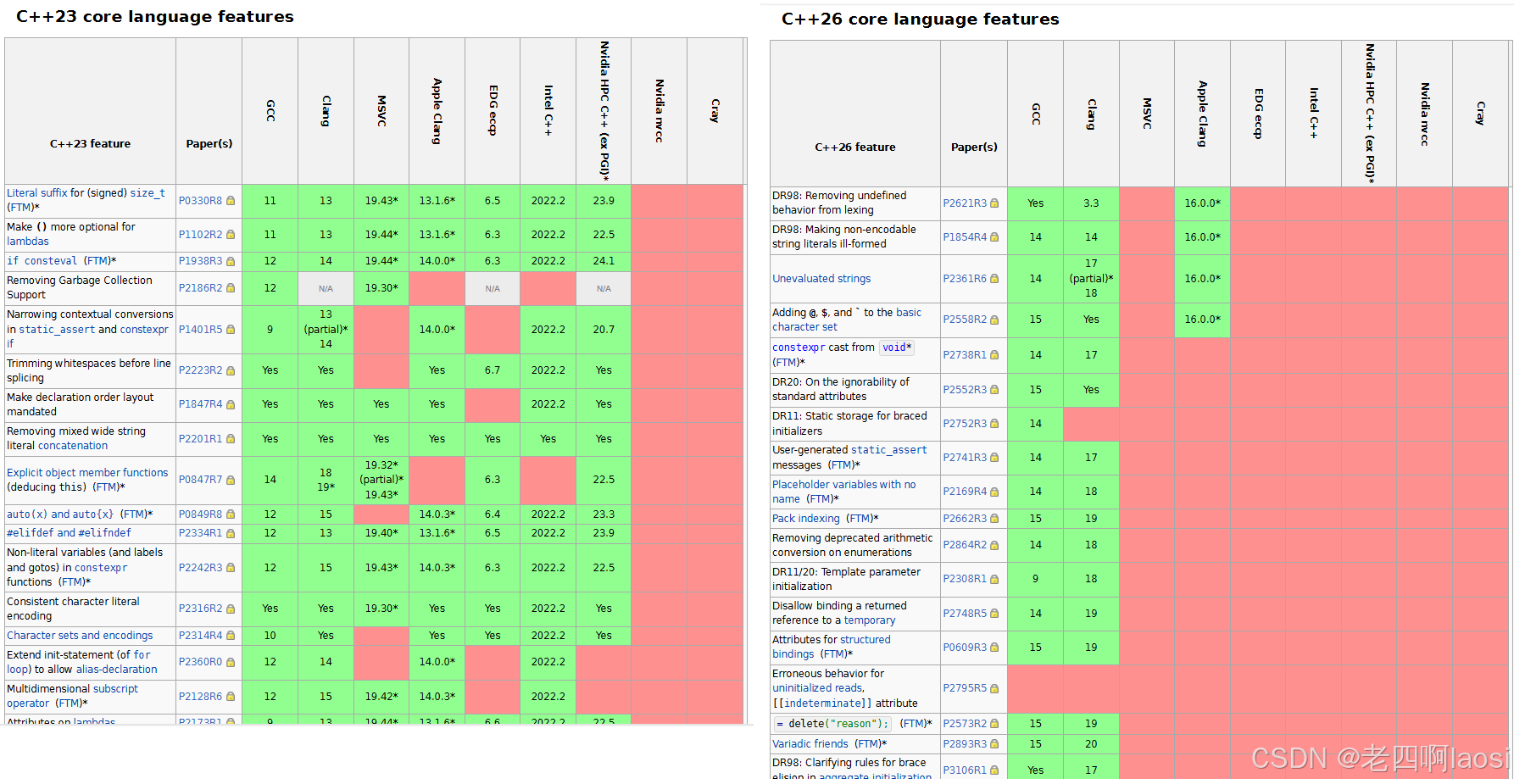The height and width of the screenshot is (784, 1514).
Task: Open paper P2128R6
Action: (200, 697)
